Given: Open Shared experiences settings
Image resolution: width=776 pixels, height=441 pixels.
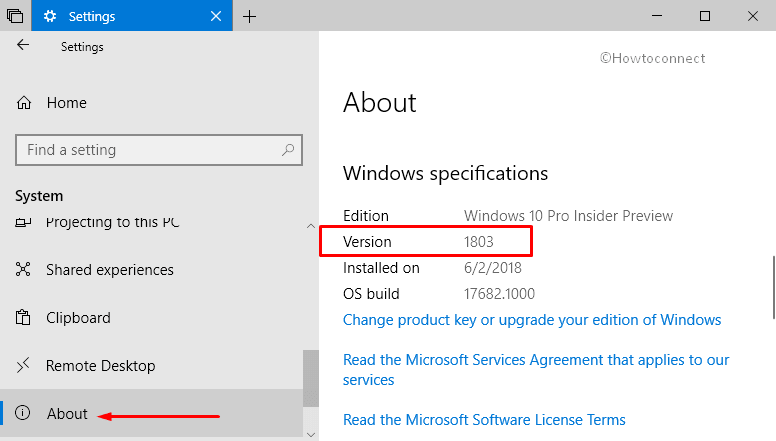Looking at the screenshot, I should (110, 270).
